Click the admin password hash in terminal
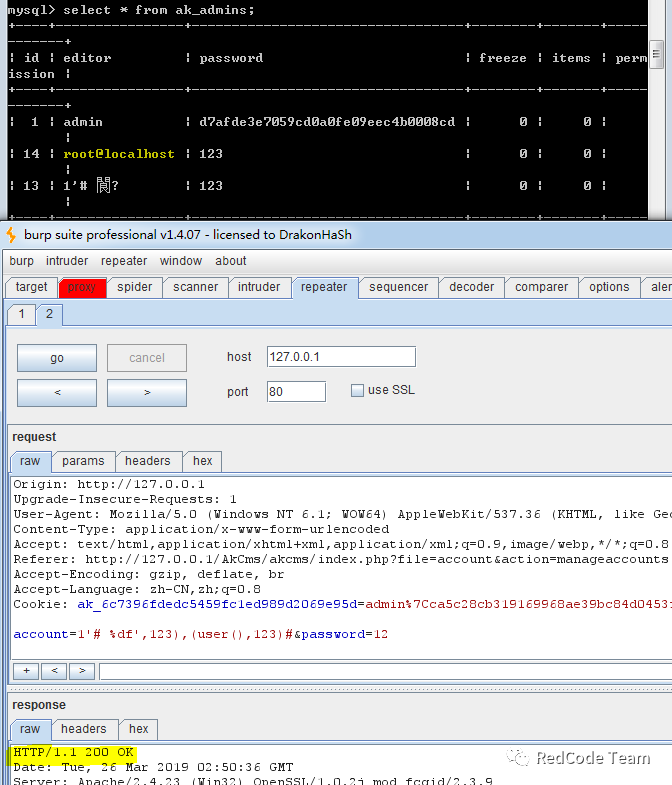This screenshot has width=672, height=785. 327,122
